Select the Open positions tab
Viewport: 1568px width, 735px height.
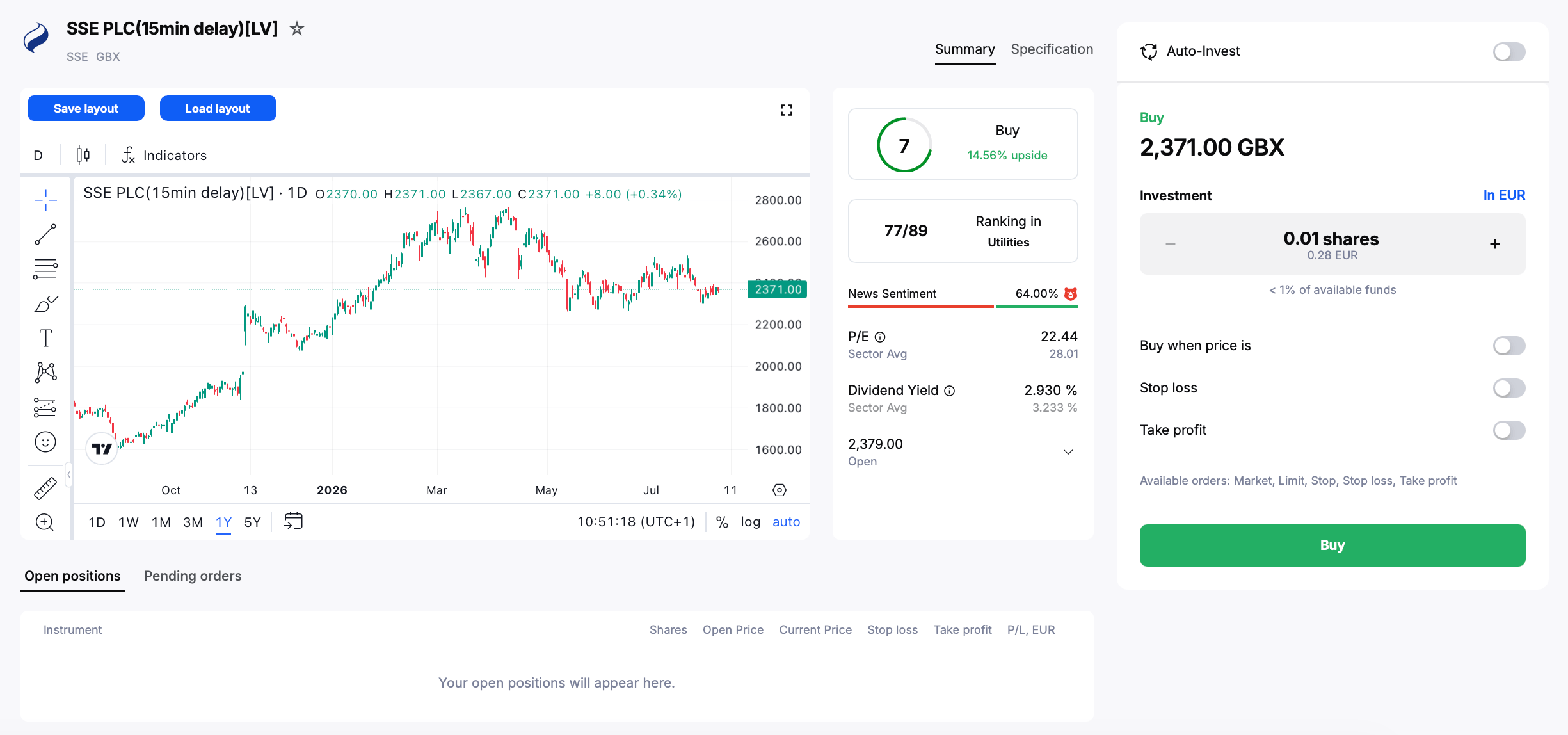(x=72, y=576)
